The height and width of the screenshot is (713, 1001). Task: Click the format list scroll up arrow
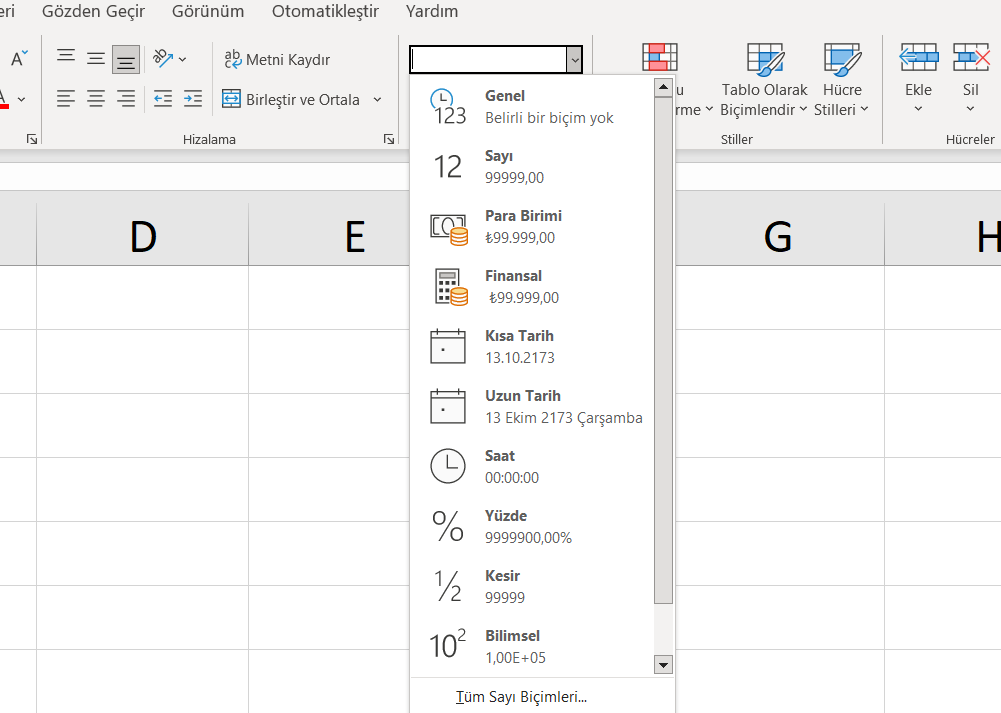(x=663, y=87)
